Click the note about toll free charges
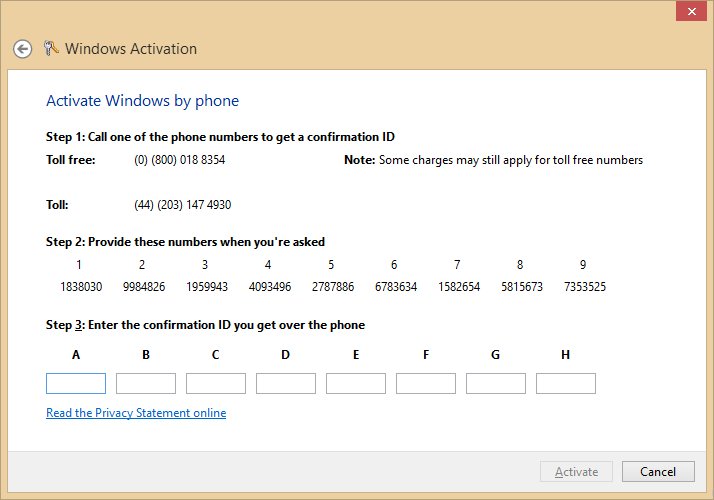The width and height of the screenshot is (714, 500). [494, 160]
